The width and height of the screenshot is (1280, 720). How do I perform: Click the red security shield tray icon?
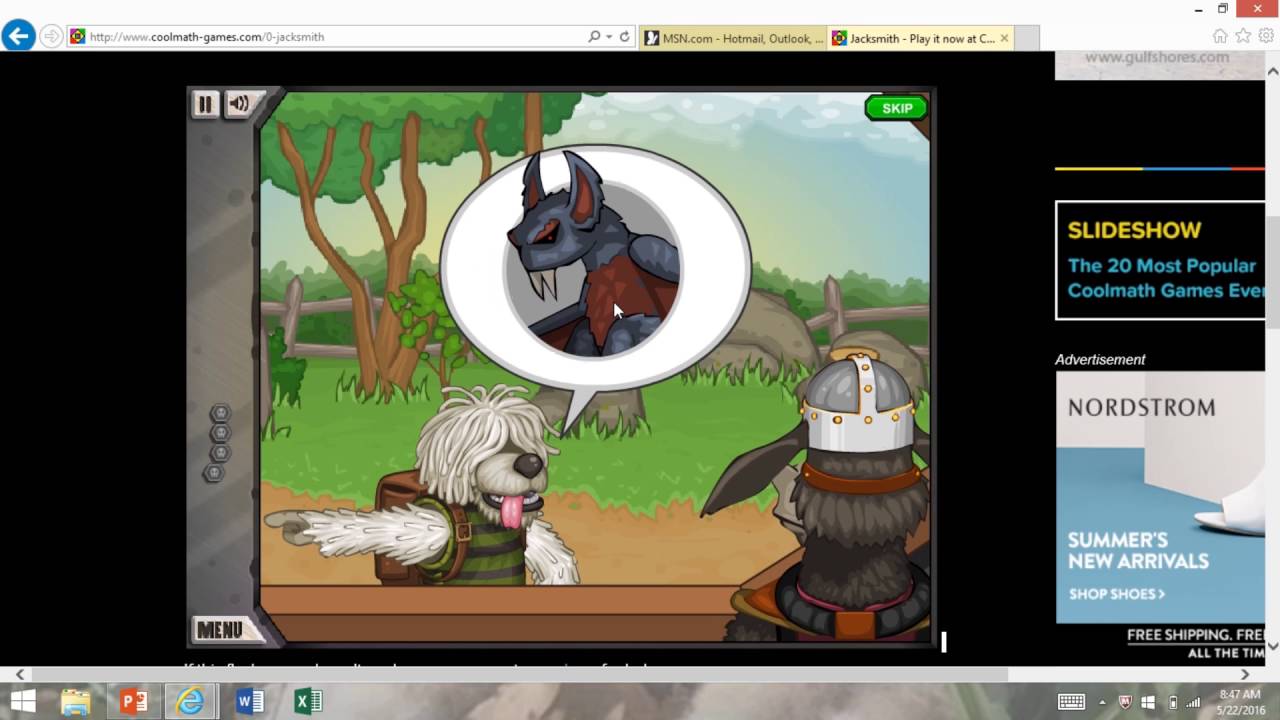click(1125, 702)
